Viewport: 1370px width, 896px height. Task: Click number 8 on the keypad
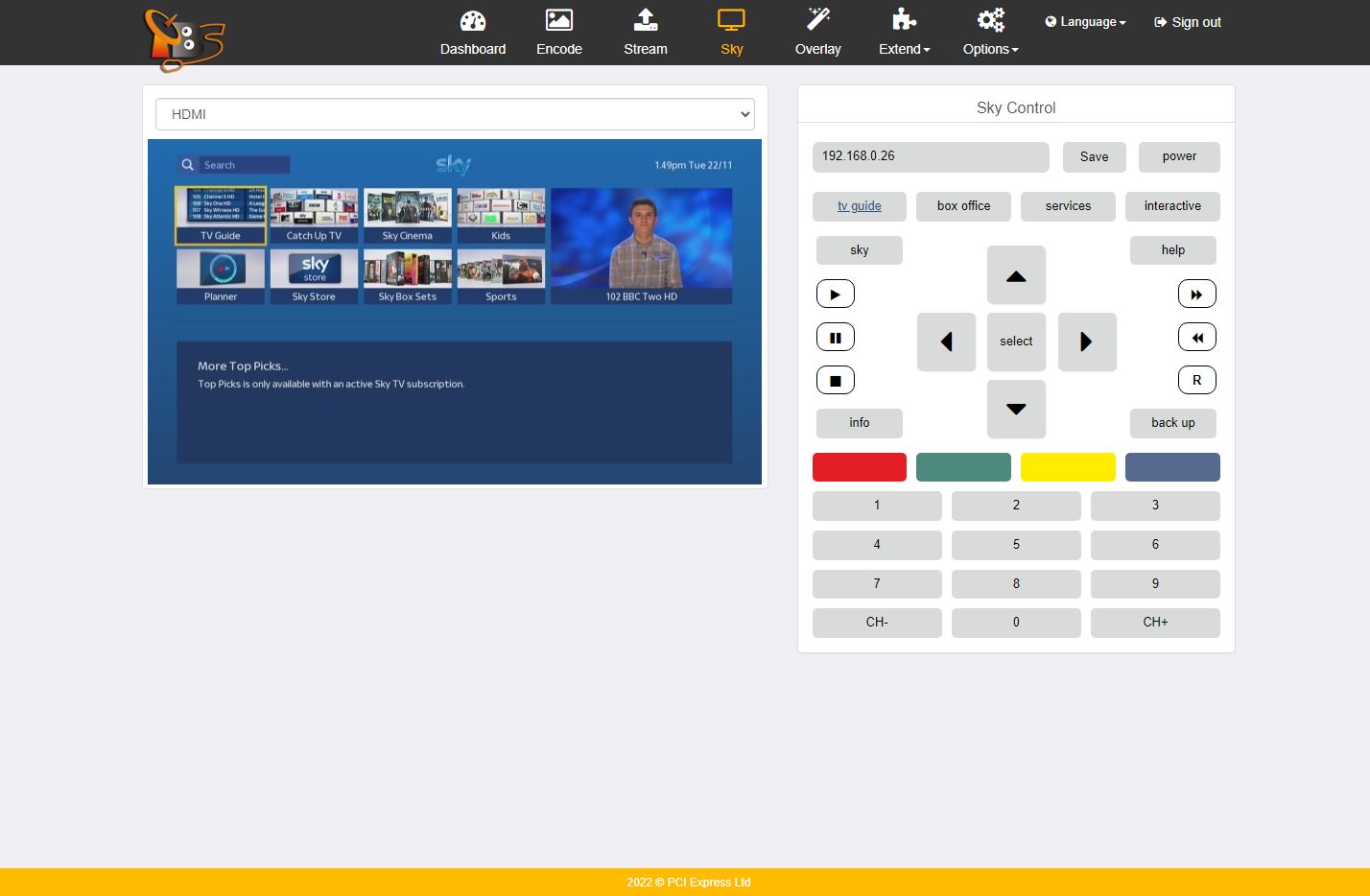tap(1016, 584)
